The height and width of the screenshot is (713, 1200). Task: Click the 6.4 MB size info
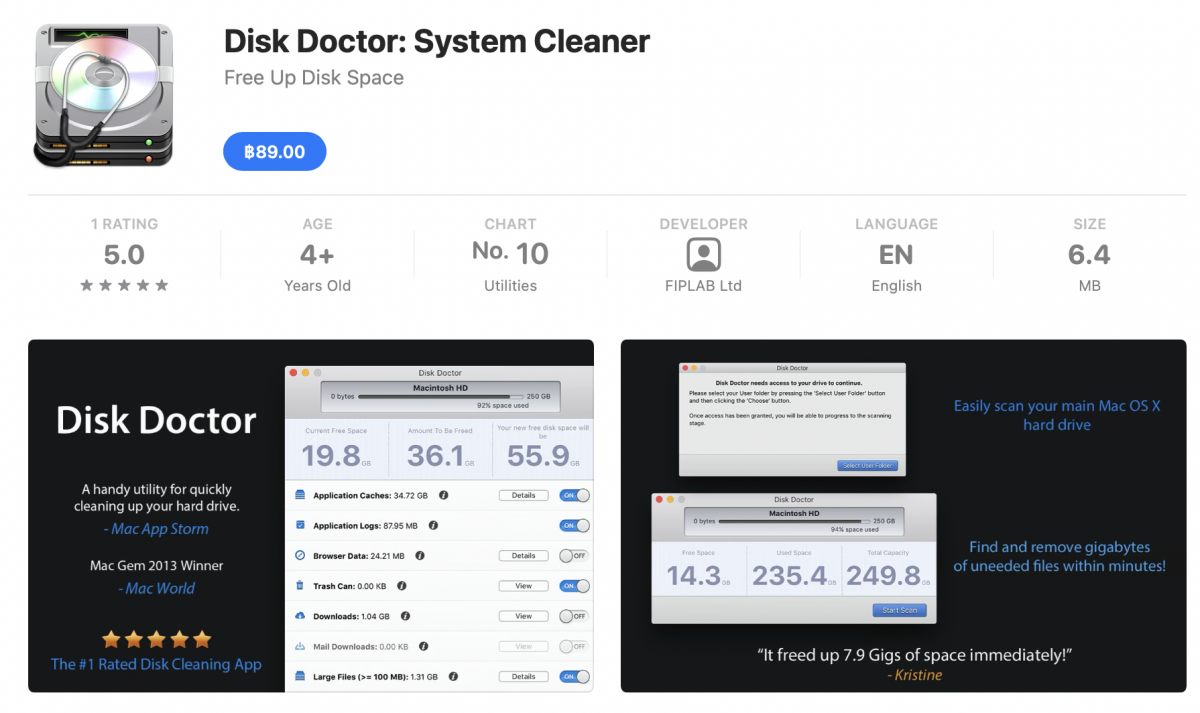1089,255
